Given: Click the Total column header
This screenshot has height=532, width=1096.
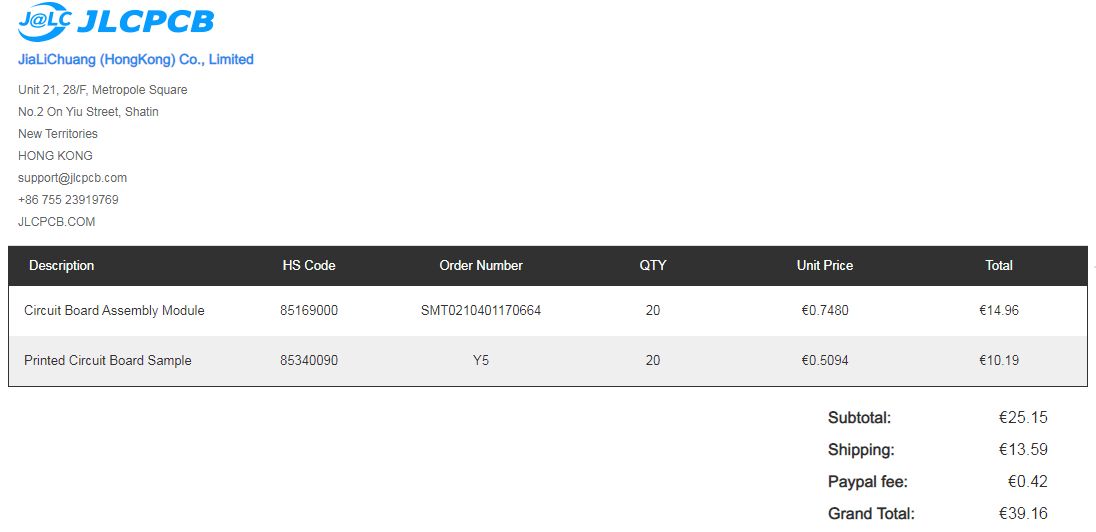Looking at the screenshot, I should click(999, 265).
